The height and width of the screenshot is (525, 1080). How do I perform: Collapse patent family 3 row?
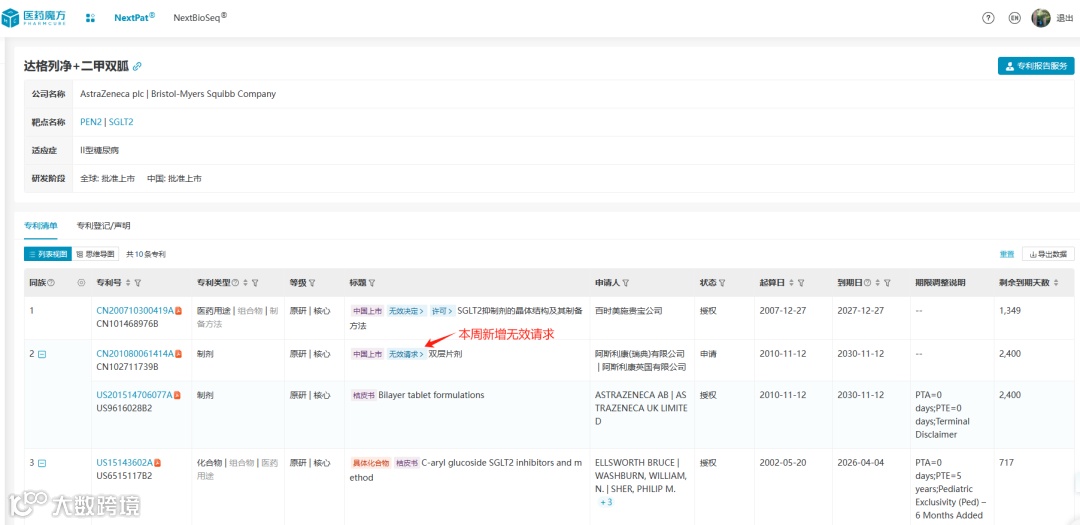41,463
